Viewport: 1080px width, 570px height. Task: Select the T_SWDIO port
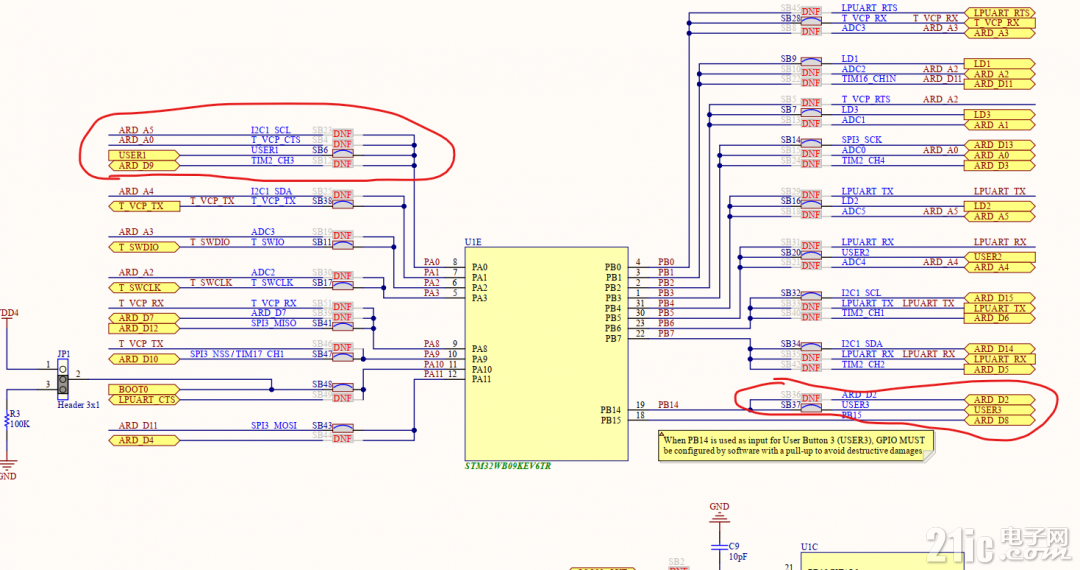coord(144,246)
